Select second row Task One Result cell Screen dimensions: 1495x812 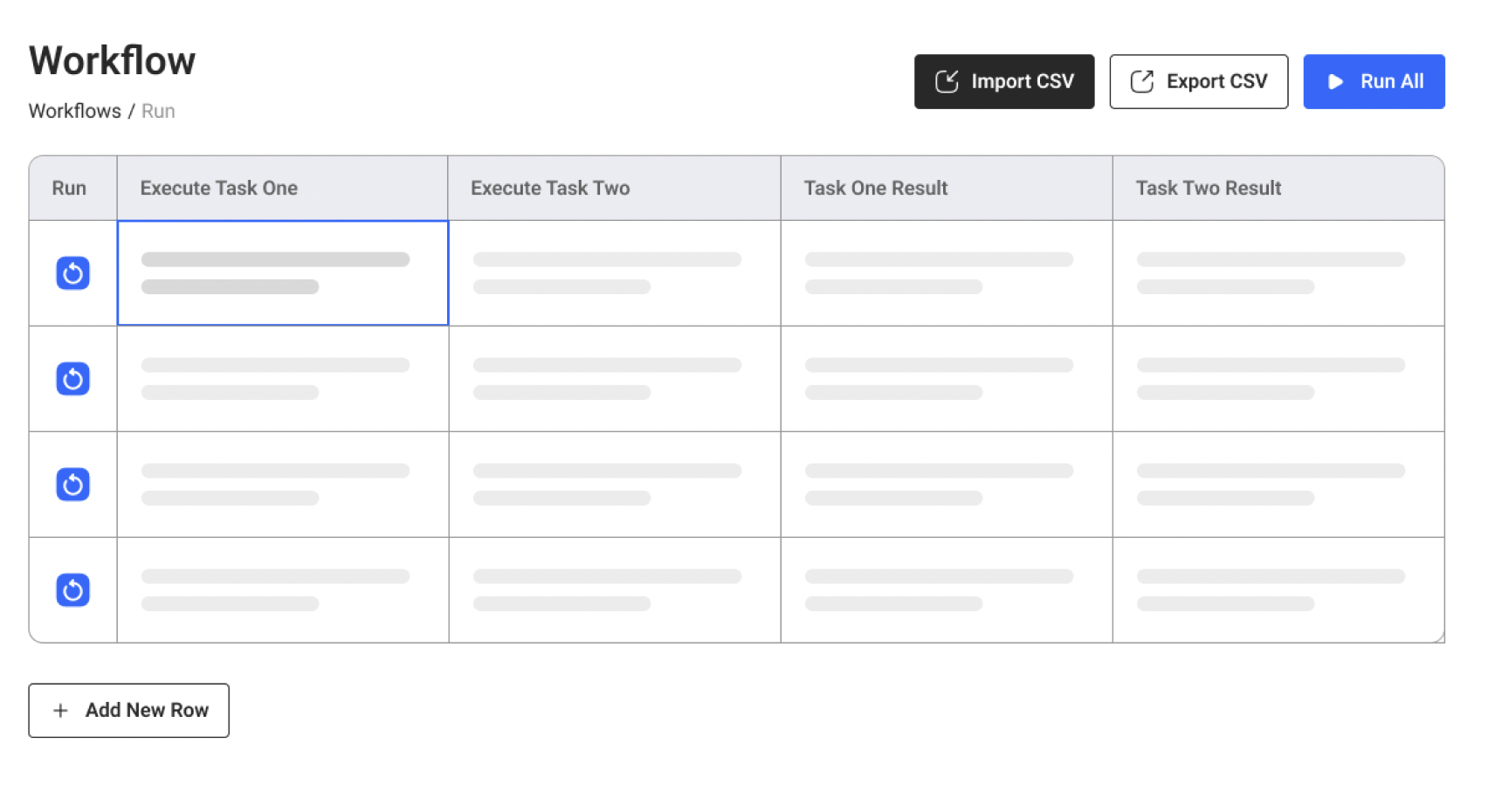pyautogui.click(x=946, y=379)
